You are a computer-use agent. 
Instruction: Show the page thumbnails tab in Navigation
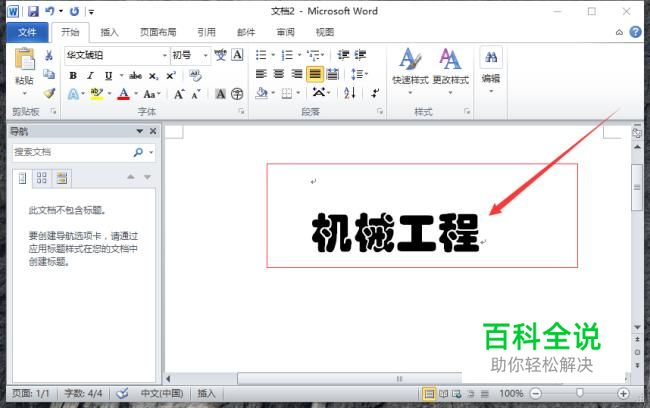click(x=42, y=178)
